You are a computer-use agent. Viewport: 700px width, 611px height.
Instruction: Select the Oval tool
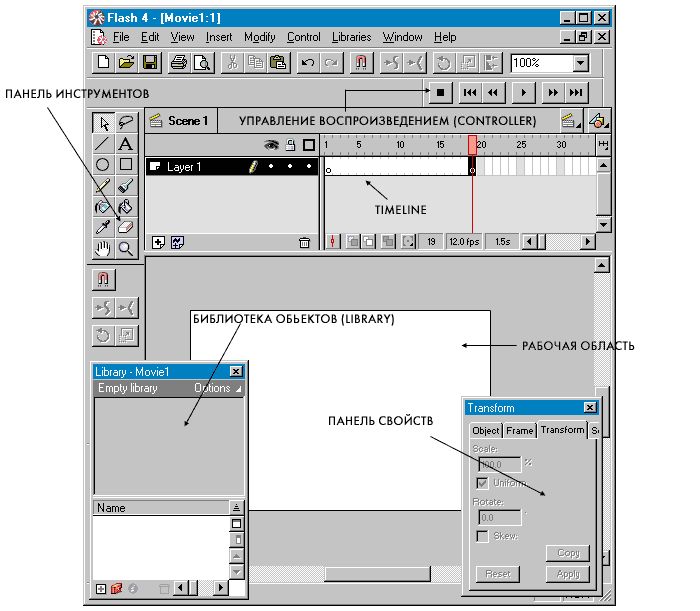[x=104, y=165]
